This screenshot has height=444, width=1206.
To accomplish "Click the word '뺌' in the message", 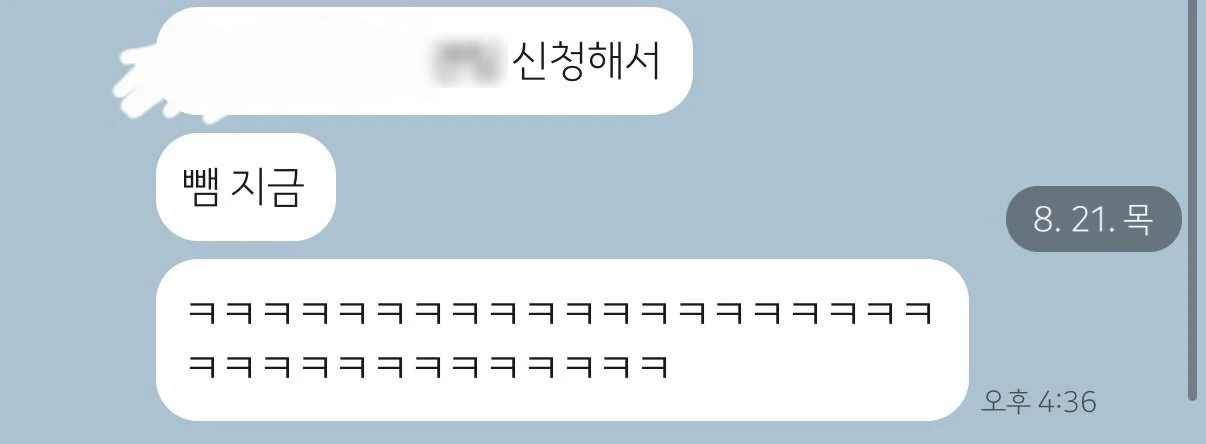I will pyautogui.click(x=201, y=187).
